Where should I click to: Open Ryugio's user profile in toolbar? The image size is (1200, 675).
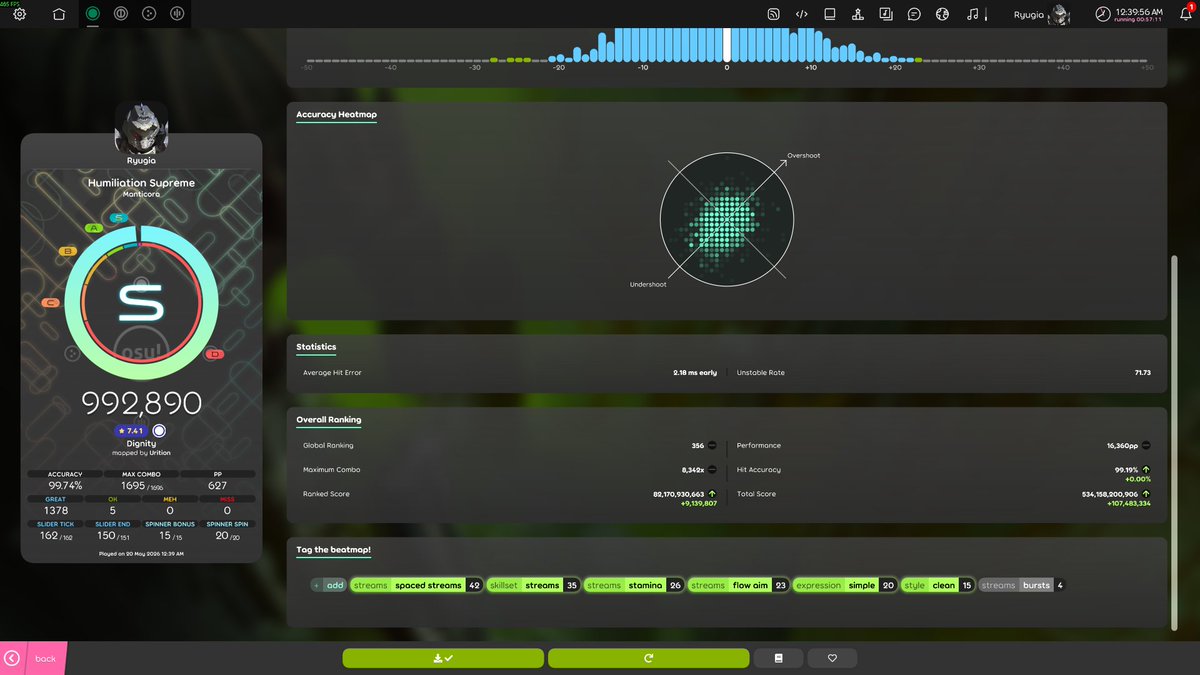[x=1042, y=14]
